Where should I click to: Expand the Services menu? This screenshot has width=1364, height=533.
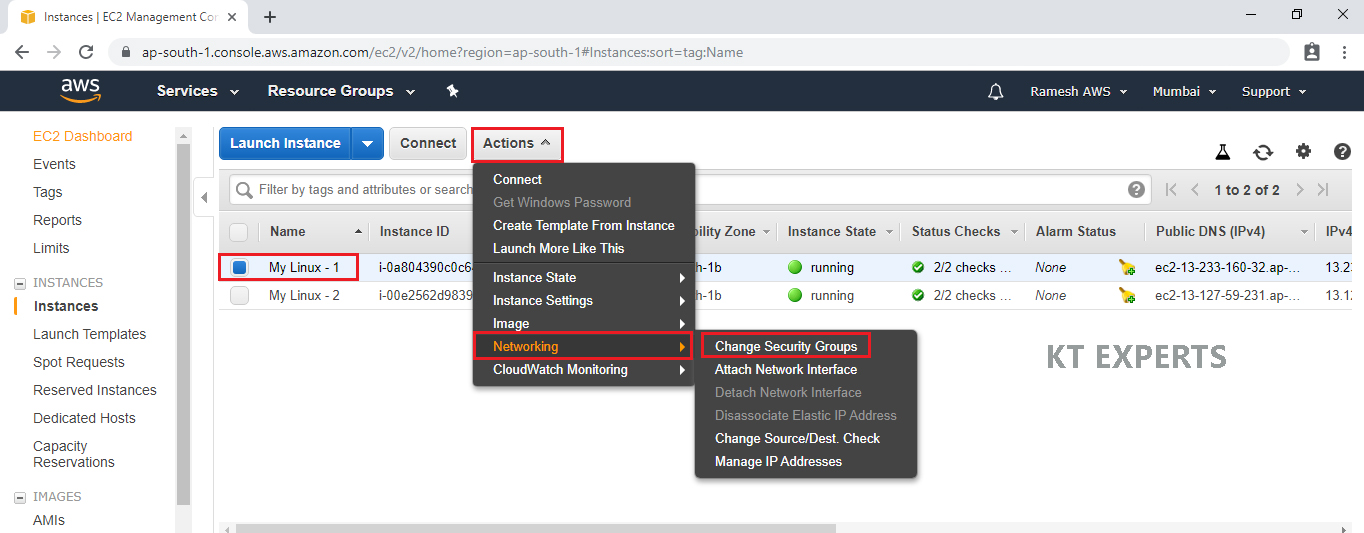(198, 91)
